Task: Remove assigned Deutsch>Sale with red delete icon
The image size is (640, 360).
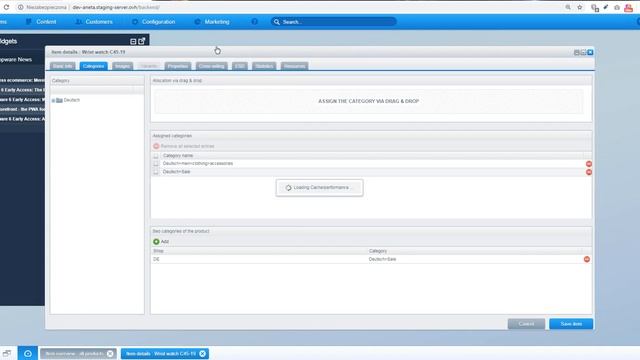Action: point(589,172)
